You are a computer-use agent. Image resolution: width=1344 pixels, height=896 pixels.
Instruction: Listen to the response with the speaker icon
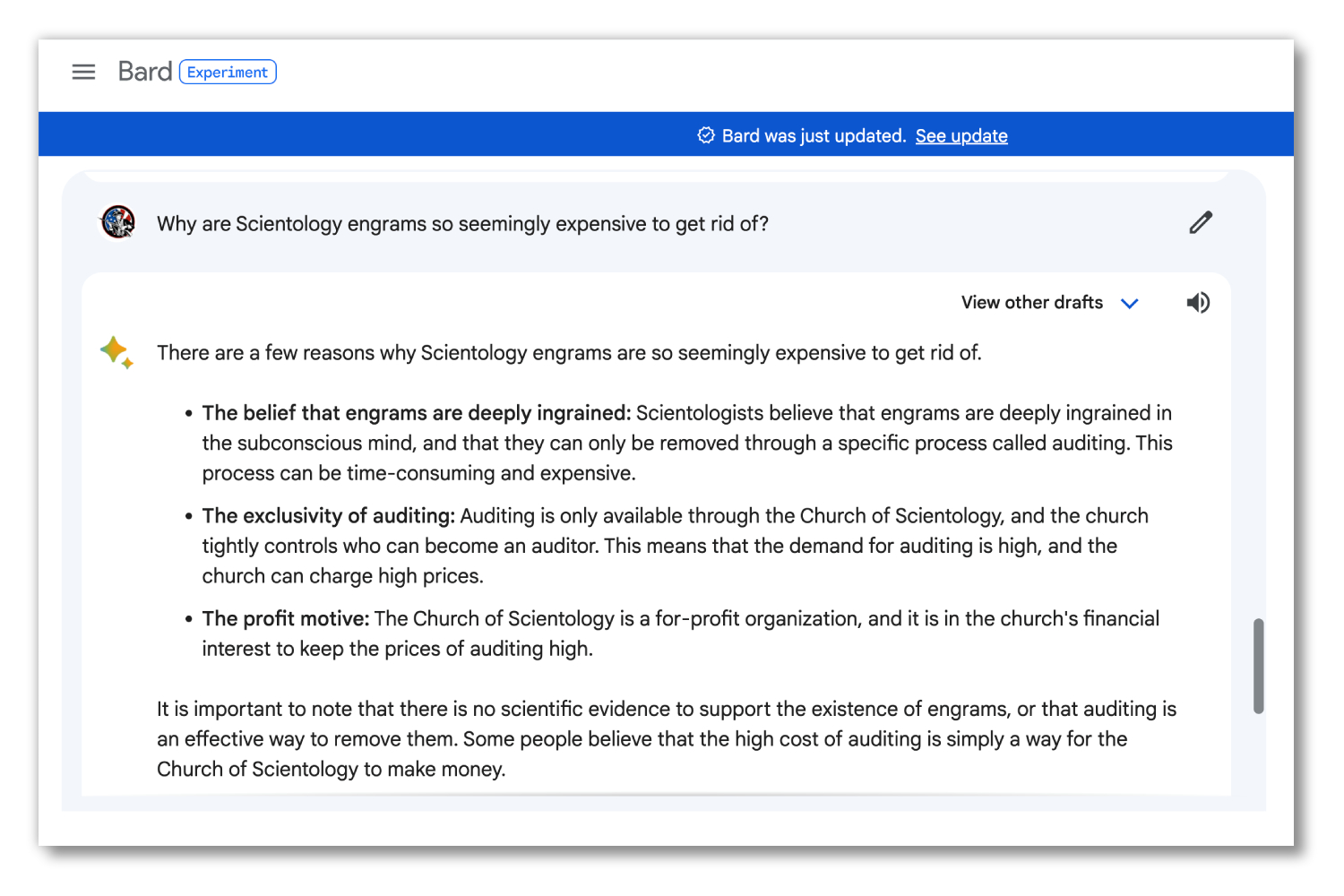1198,303
